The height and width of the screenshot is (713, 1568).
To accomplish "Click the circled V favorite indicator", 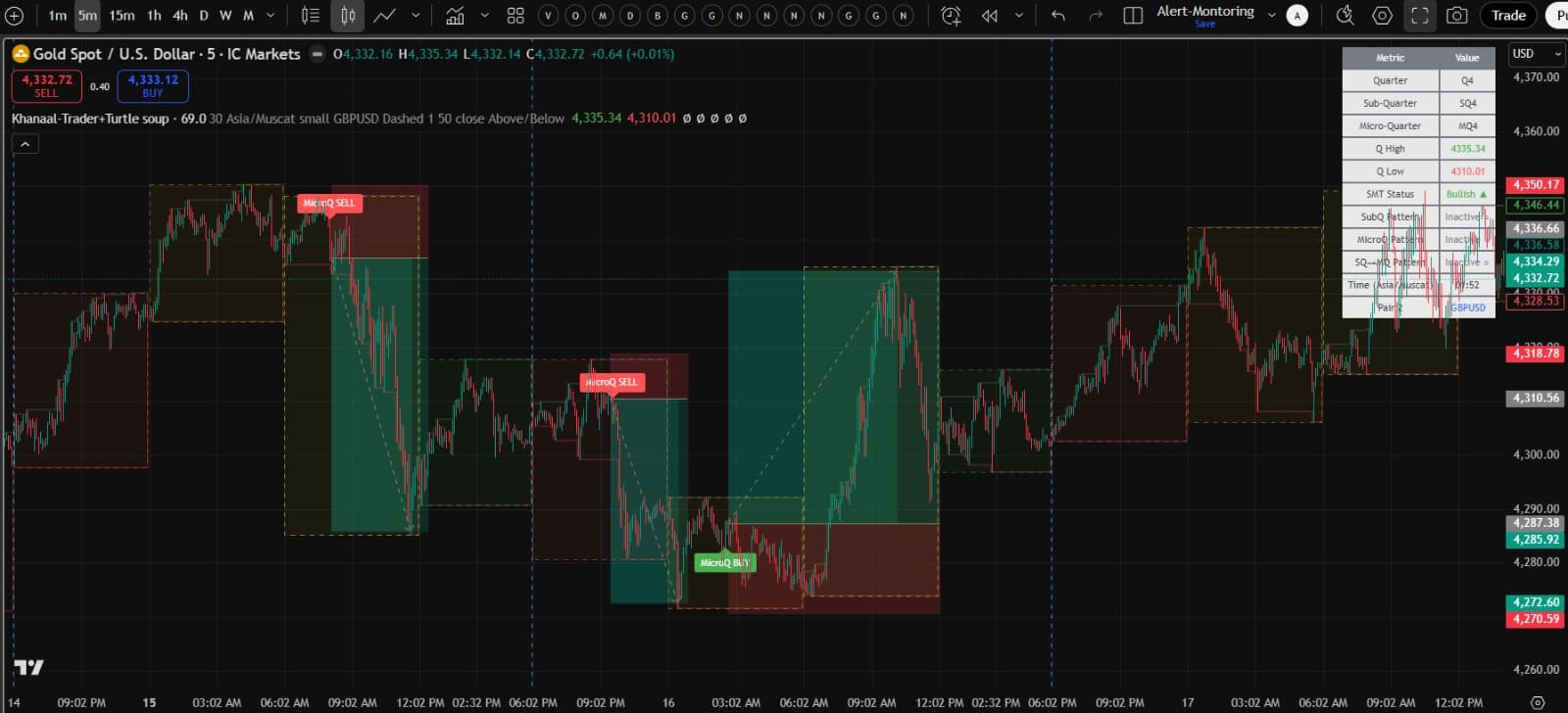I will (548, 16).
